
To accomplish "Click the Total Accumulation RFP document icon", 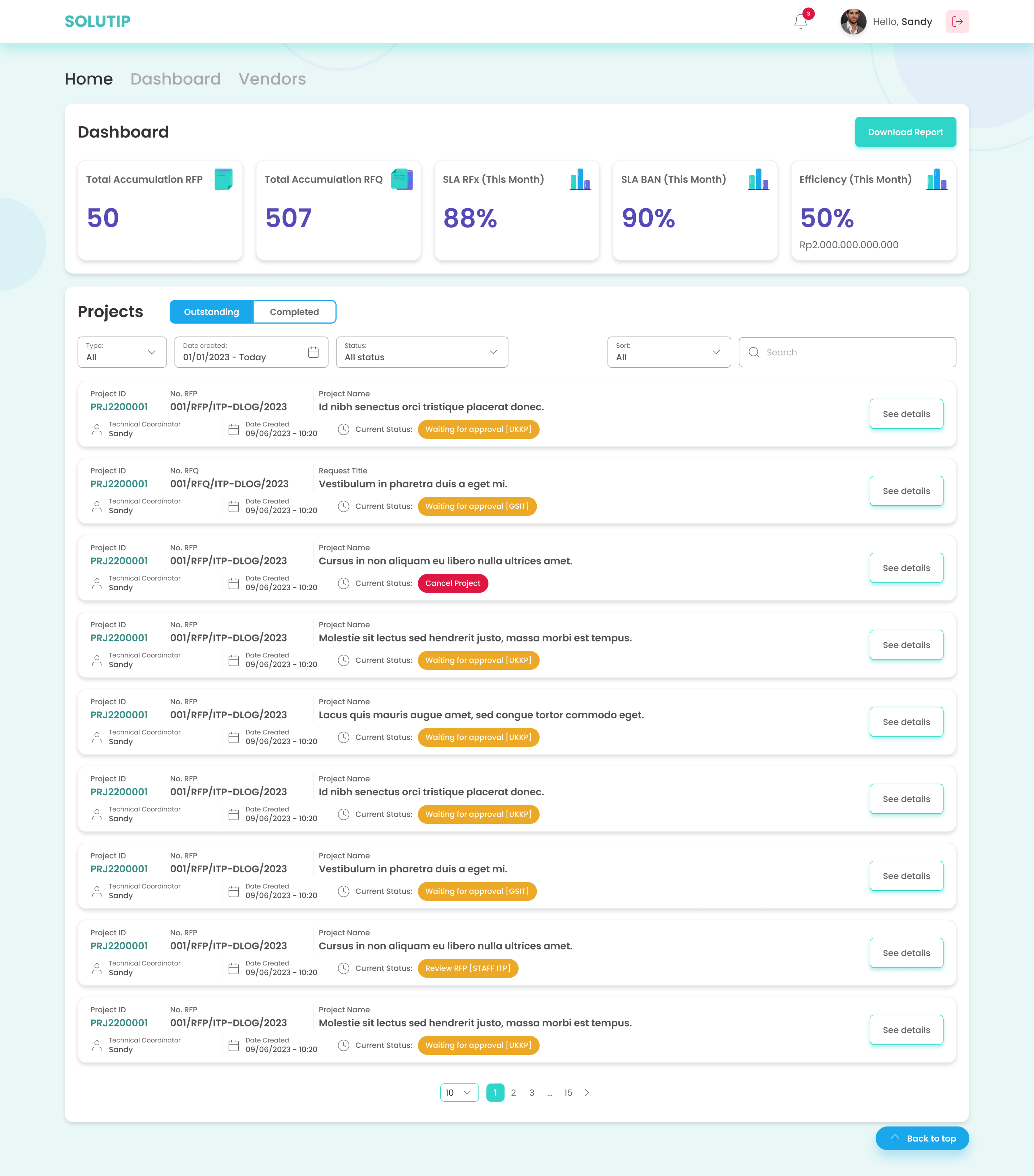I will [223, 179].
